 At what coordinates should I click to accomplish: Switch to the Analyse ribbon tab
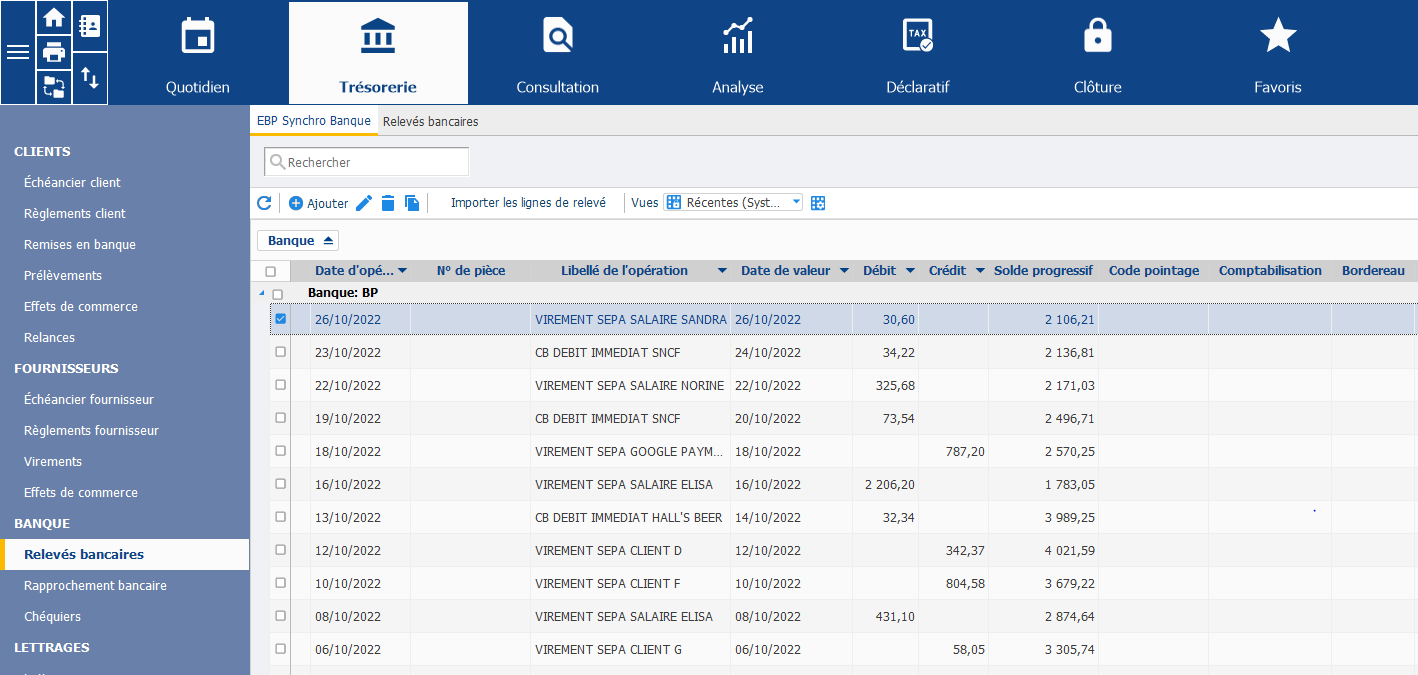(737, 53)
